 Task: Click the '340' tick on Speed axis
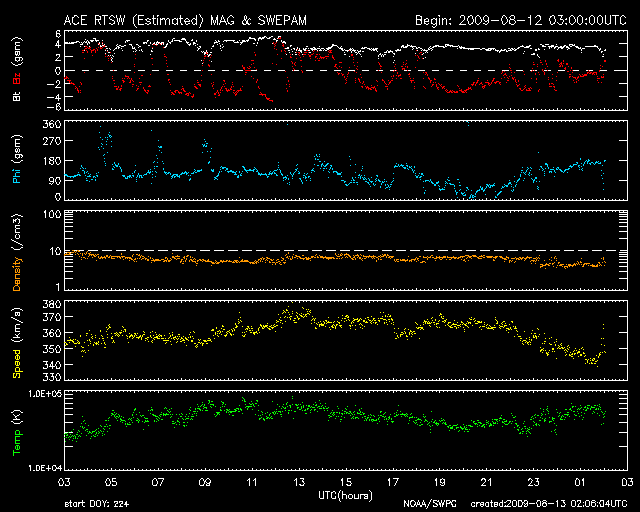(x=52, y=365)
